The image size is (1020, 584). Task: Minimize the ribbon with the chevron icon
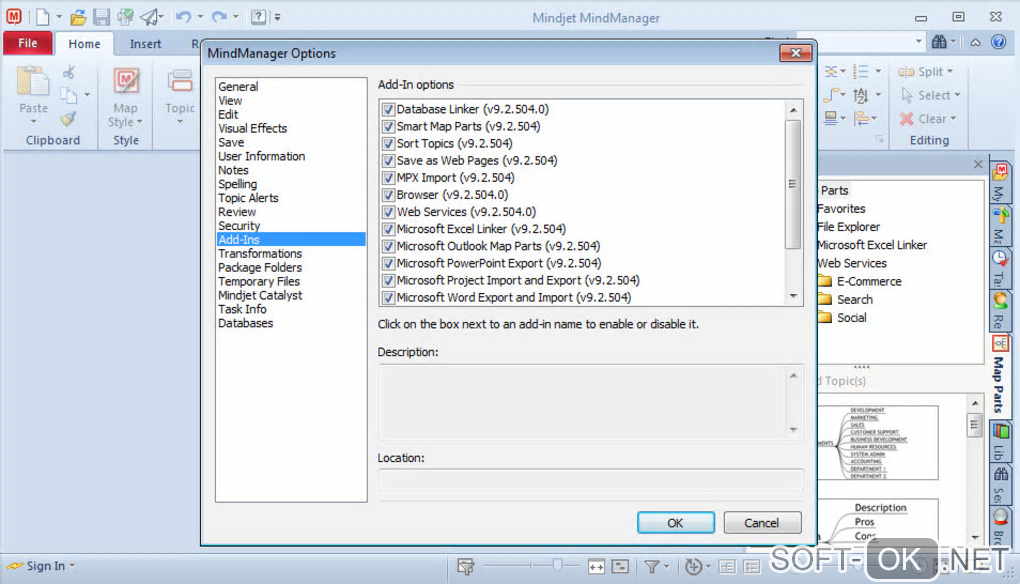[x=975, y=43]
